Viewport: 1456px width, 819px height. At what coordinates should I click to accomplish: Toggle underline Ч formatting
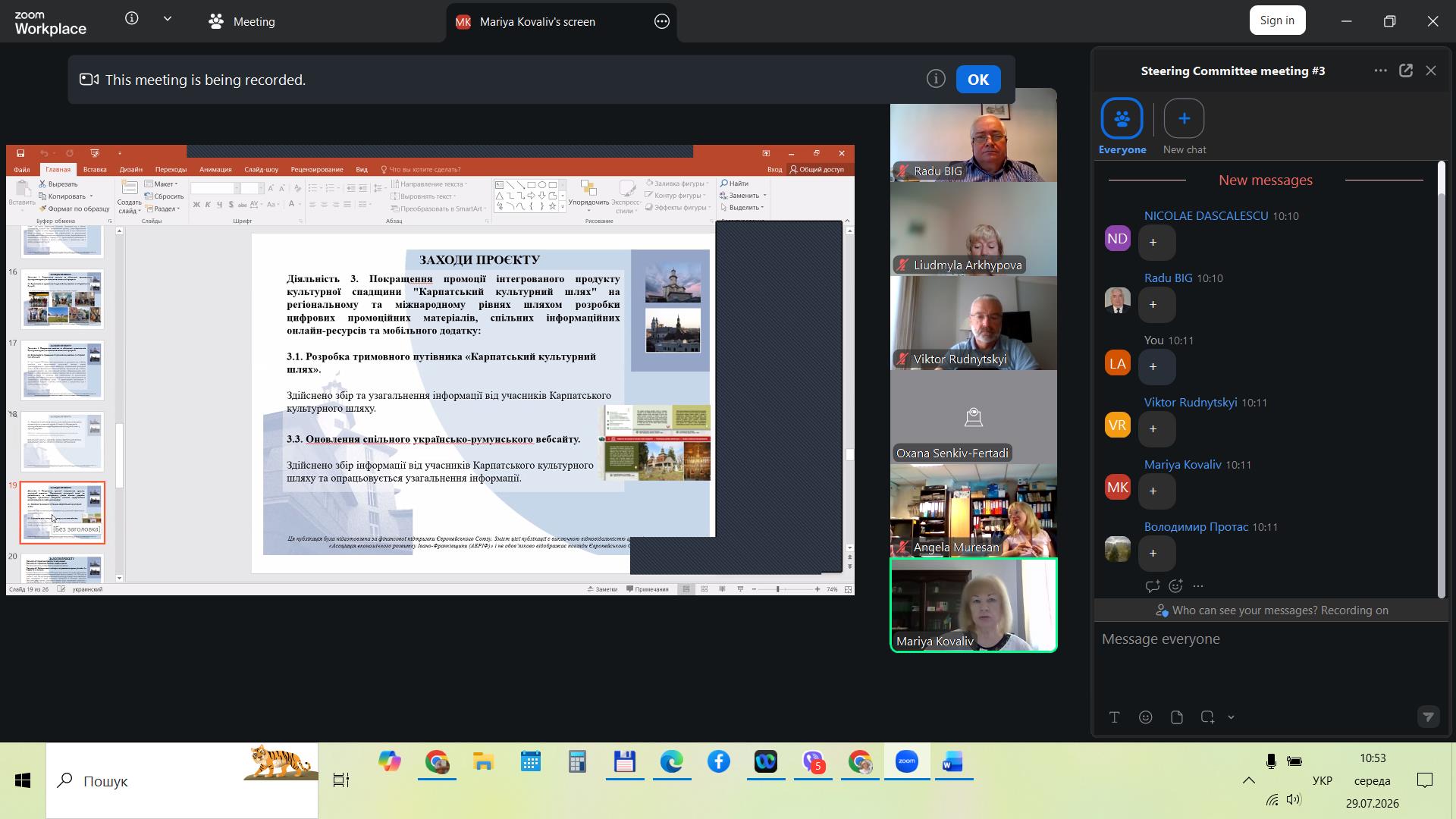click(x=219, y=205)
